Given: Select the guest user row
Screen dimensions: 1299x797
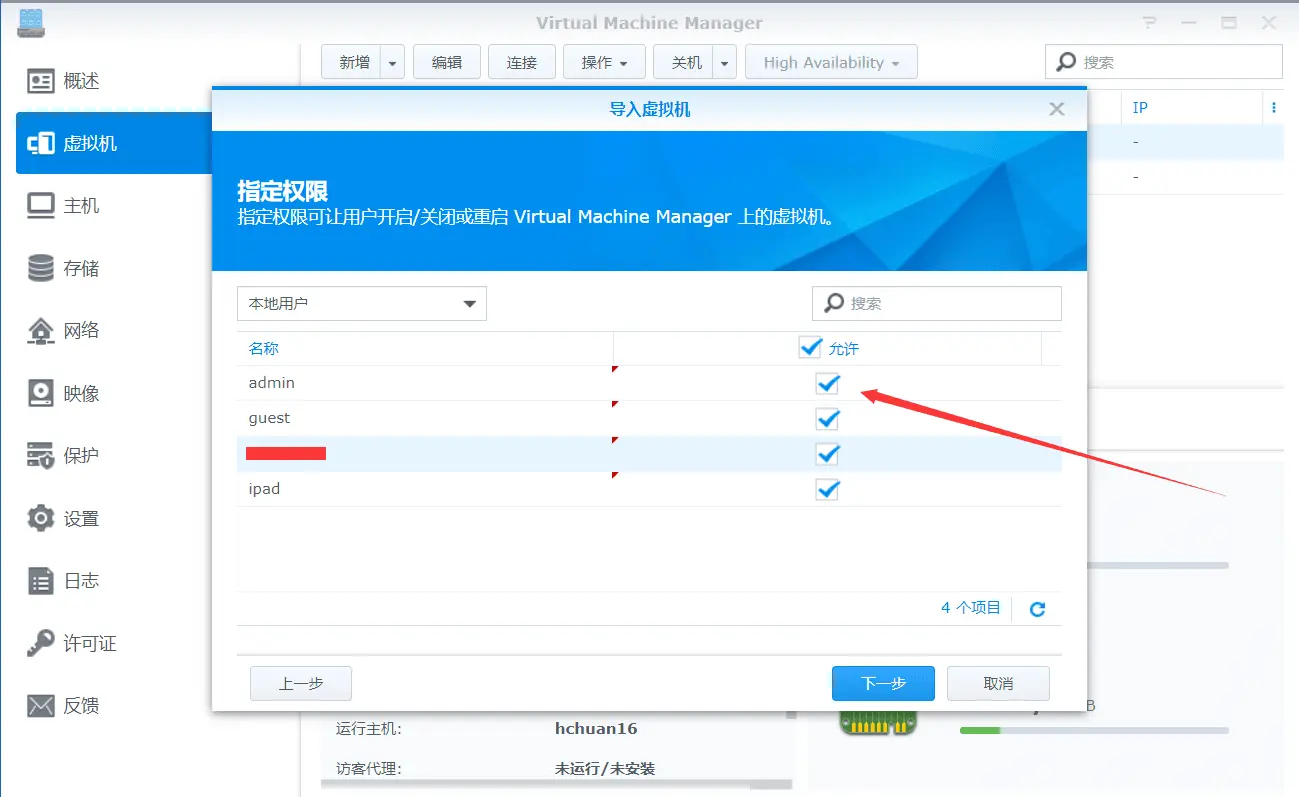Looking at the screenshot, I should click(x=649, y=418).
